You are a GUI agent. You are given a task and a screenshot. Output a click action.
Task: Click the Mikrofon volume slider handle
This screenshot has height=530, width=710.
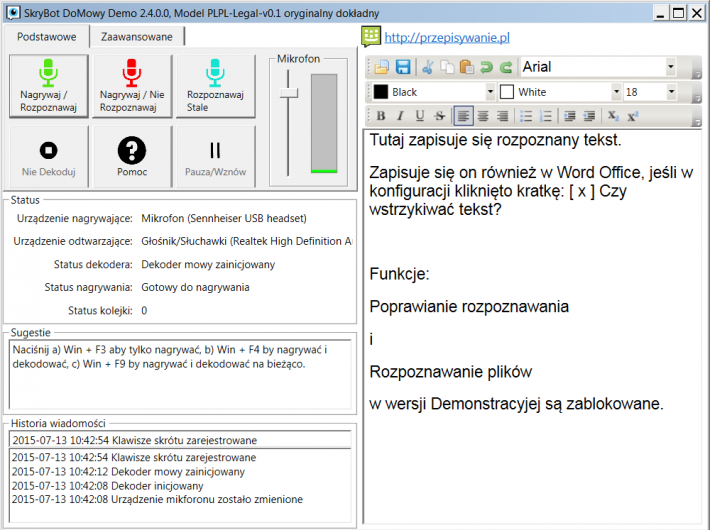click(288, 93)
